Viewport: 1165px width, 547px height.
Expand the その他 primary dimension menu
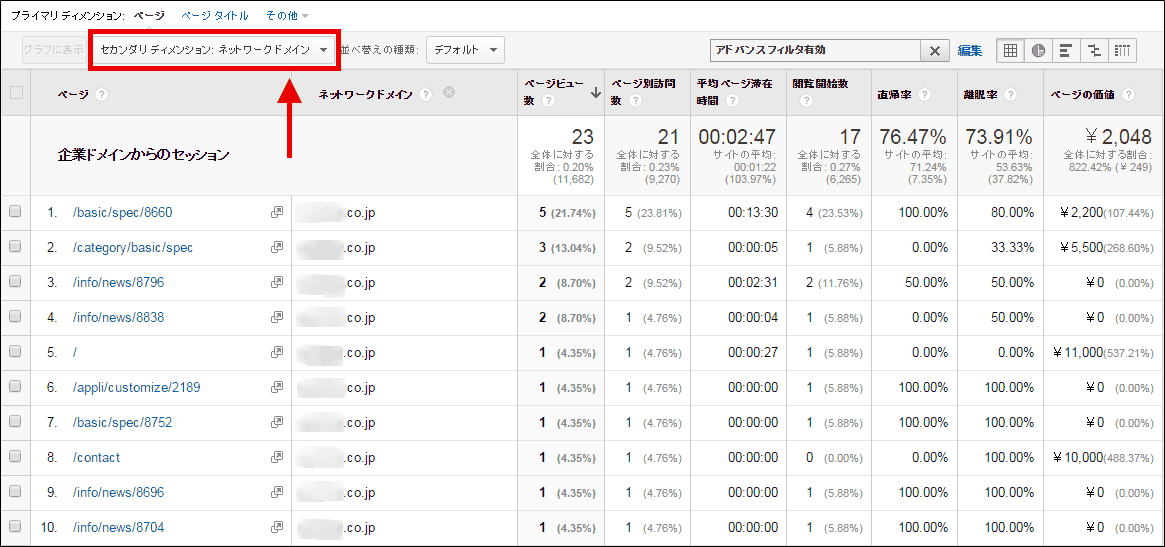pyautogui.click(x=287, y=16)
